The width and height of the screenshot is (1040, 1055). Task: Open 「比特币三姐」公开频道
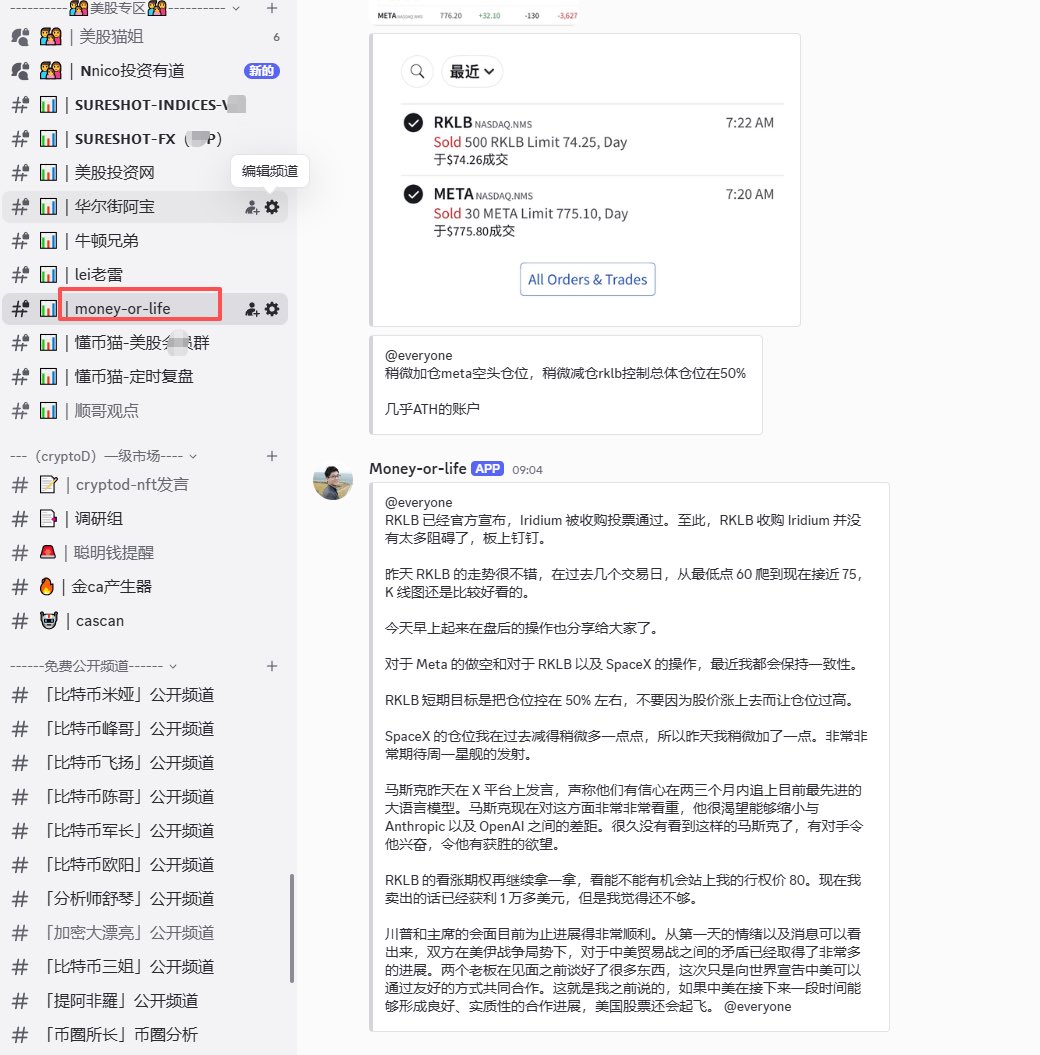(x=145, y=966)
